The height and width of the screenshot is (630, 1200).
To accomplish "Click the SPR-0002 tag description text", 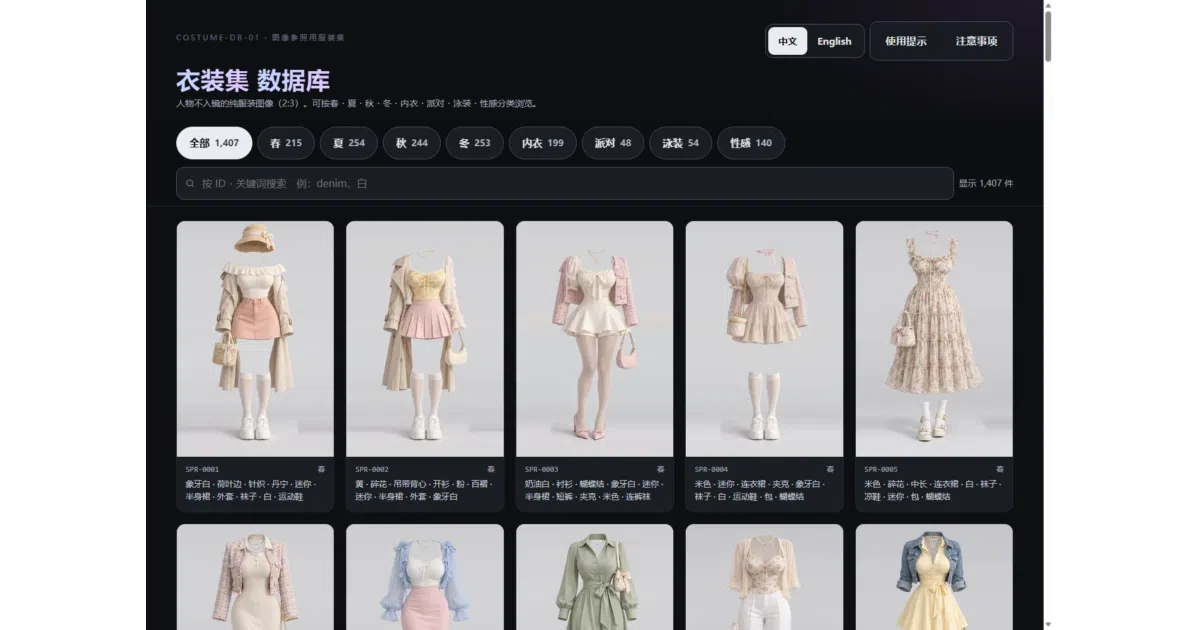I will point(422,490).
